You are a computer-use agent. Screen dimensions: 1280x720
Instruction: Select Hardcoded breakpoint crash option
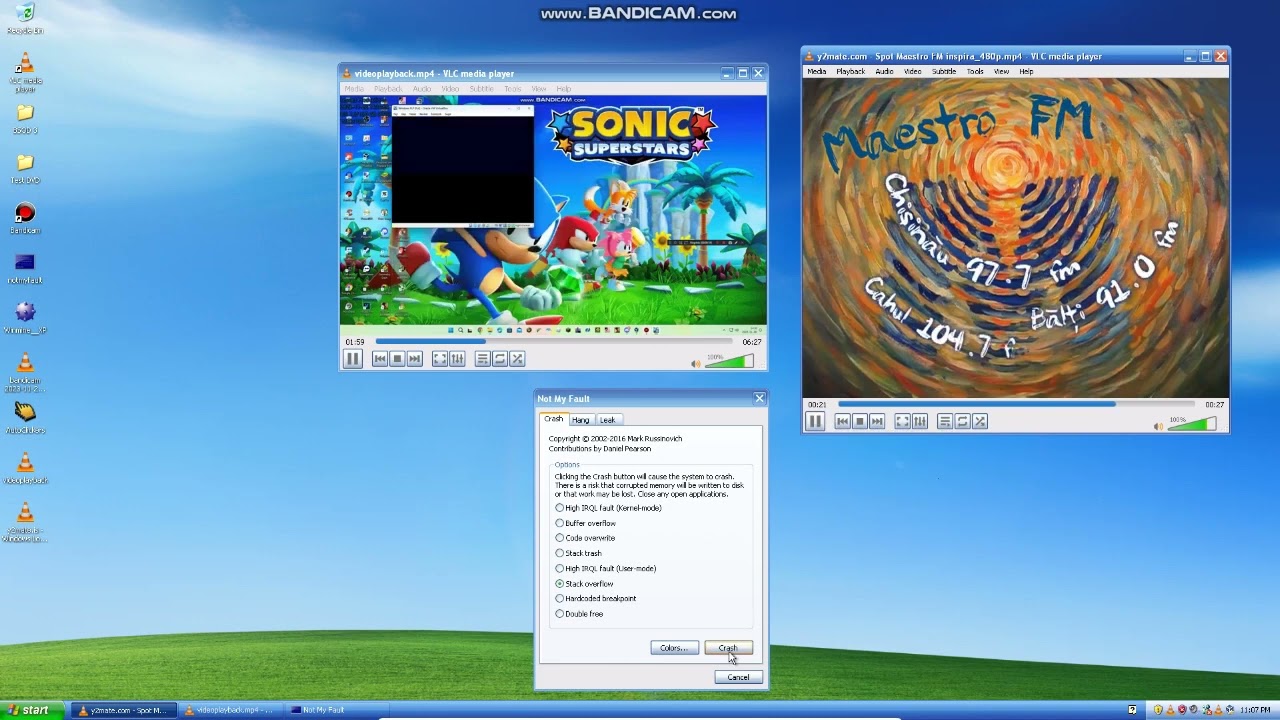pyautogui.click(x=596, y=598)
